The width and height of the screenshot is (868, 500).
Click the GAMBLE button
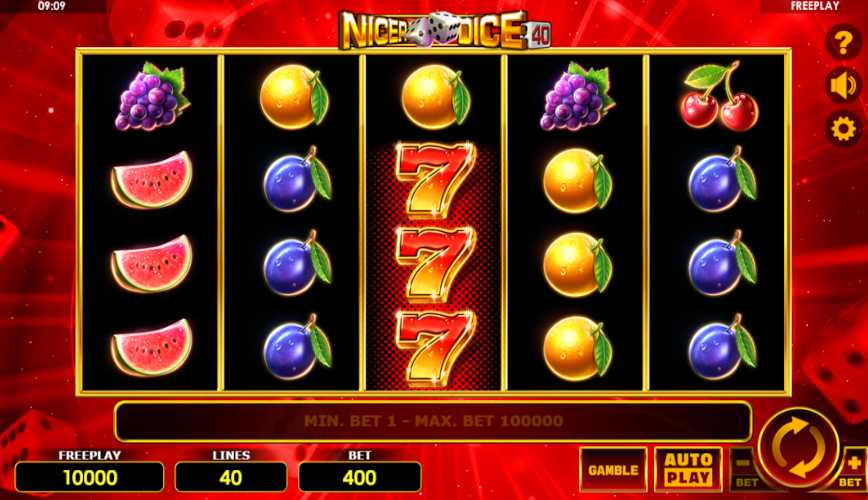click(x=613, y=470)
